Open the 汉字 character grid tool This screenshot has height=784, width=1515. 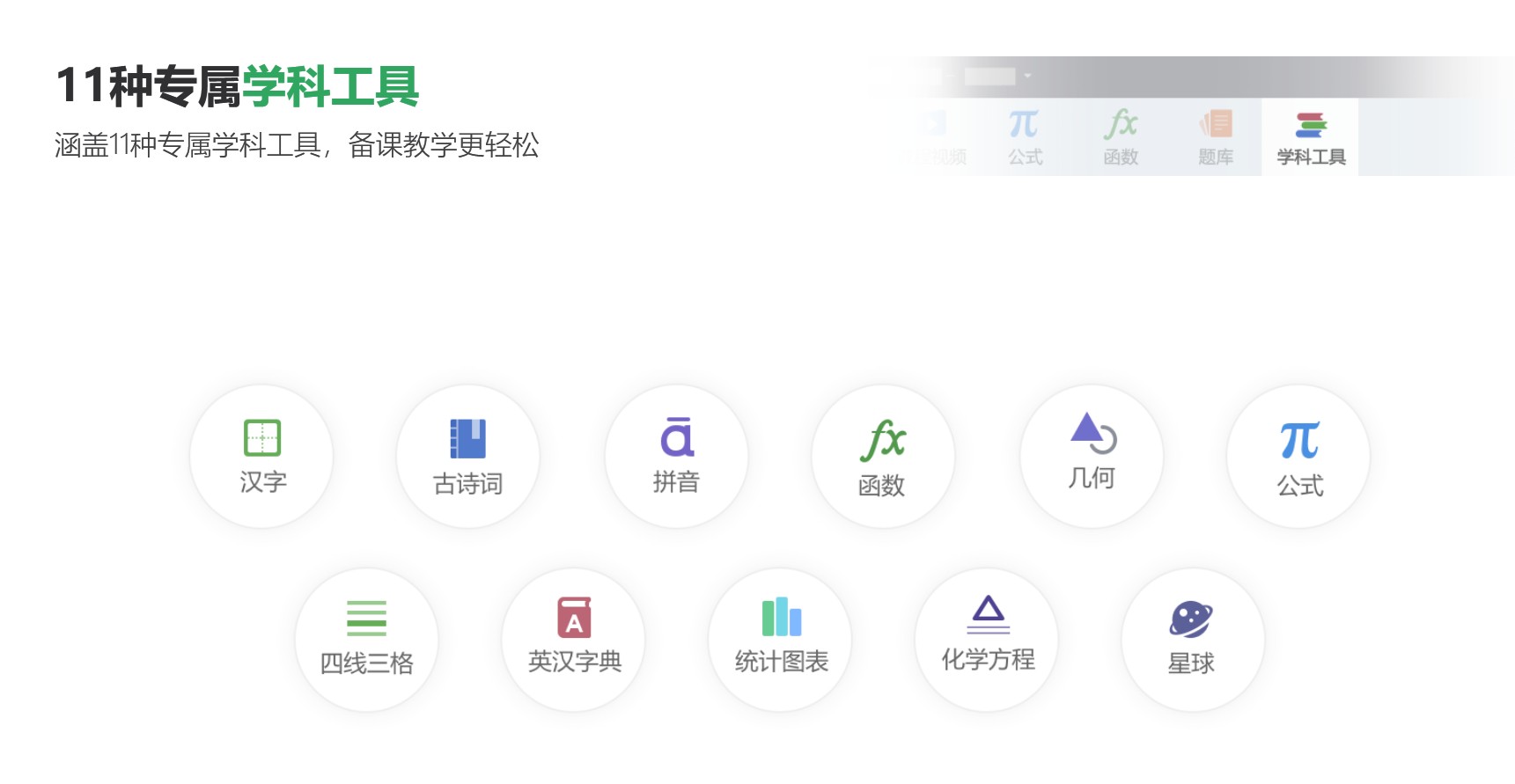[261, 456]
